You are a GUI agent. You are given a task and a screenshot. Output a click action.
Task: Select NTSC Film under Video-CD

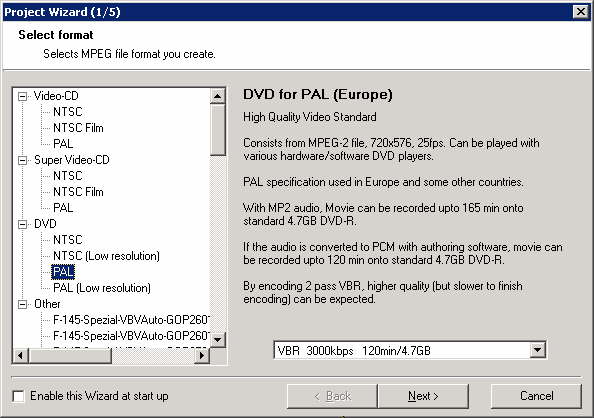tap(78, 128)
